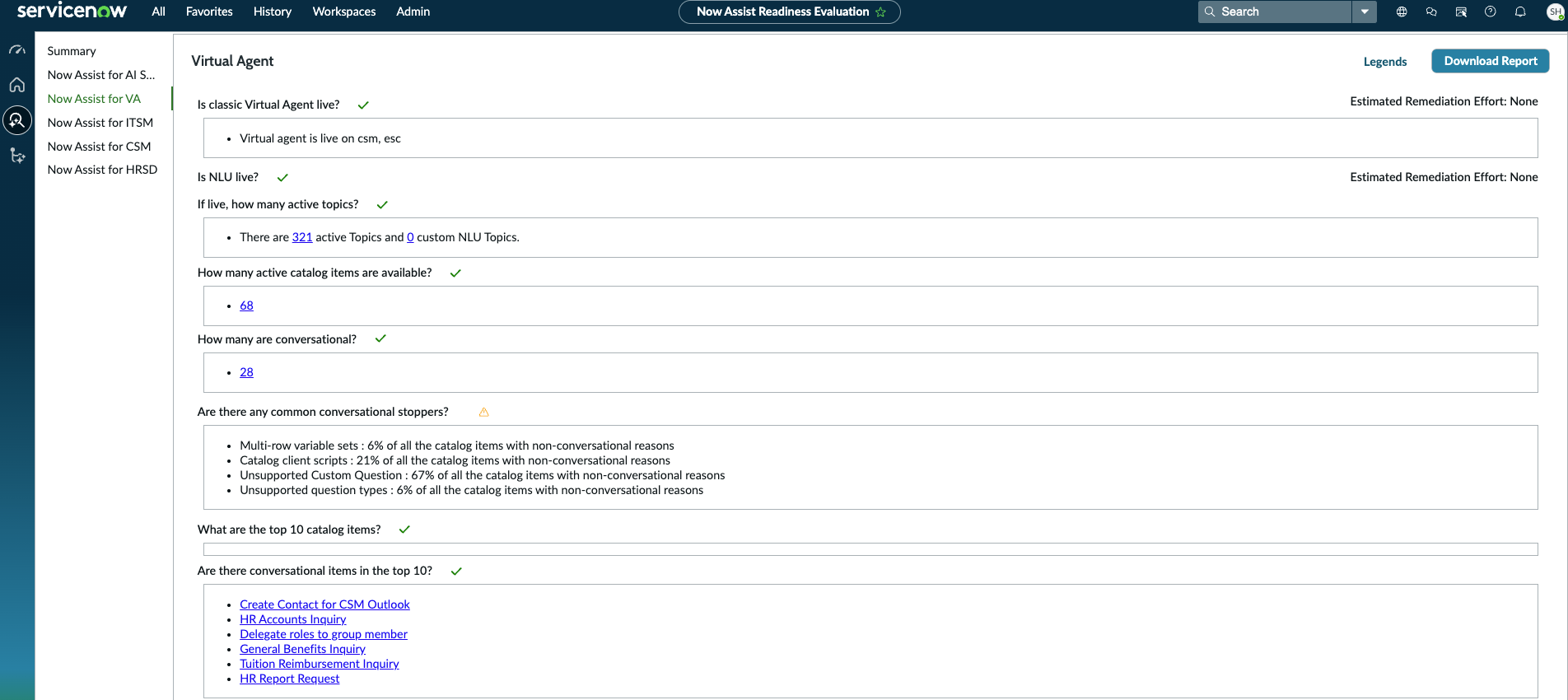
Task: Open the dashboard gauge sidebar icon
Action: (x=17, y=50)
